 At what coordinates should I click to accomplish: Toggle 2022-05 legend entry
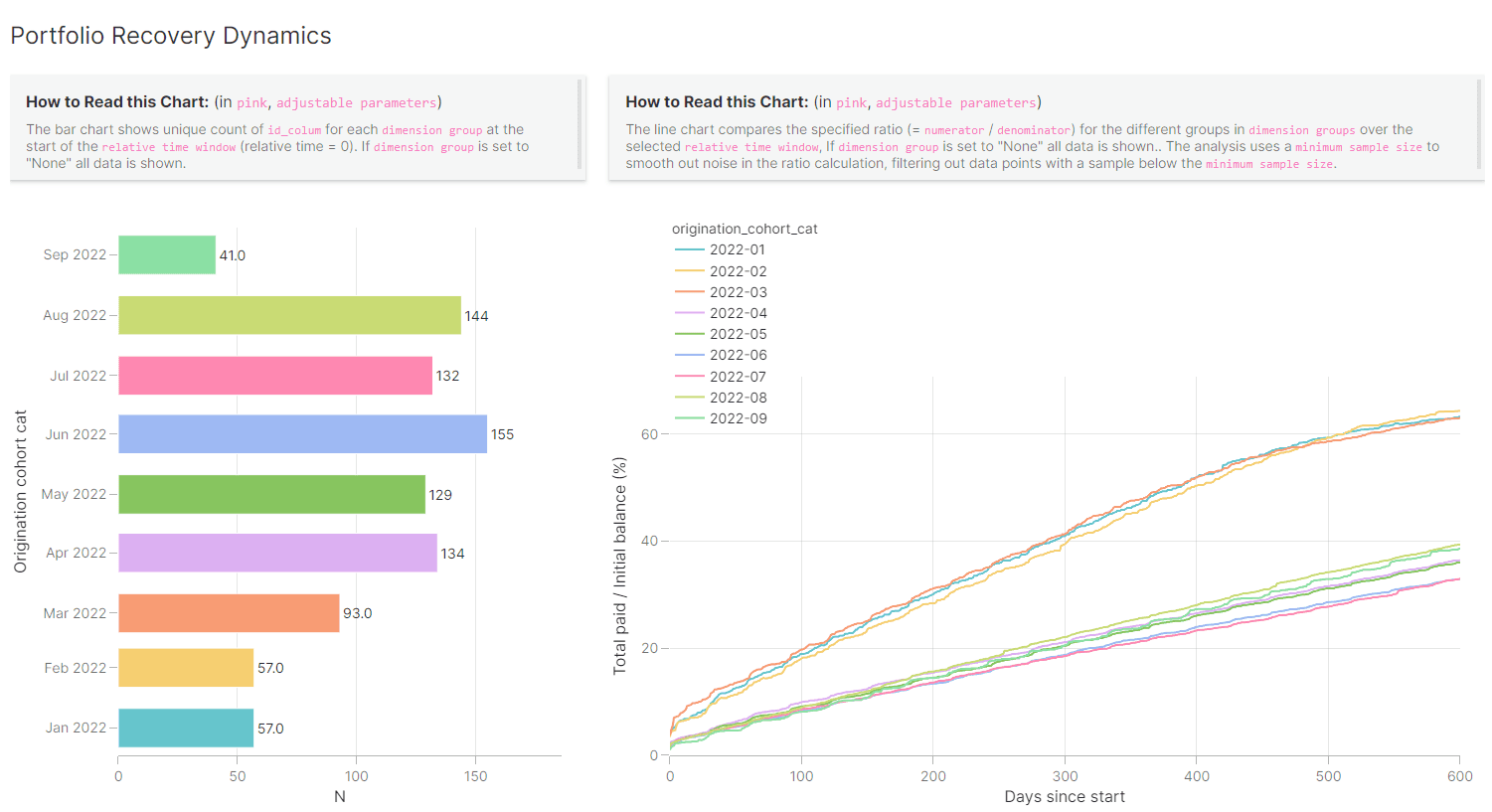pyautogui.click(x=721, y=334)
